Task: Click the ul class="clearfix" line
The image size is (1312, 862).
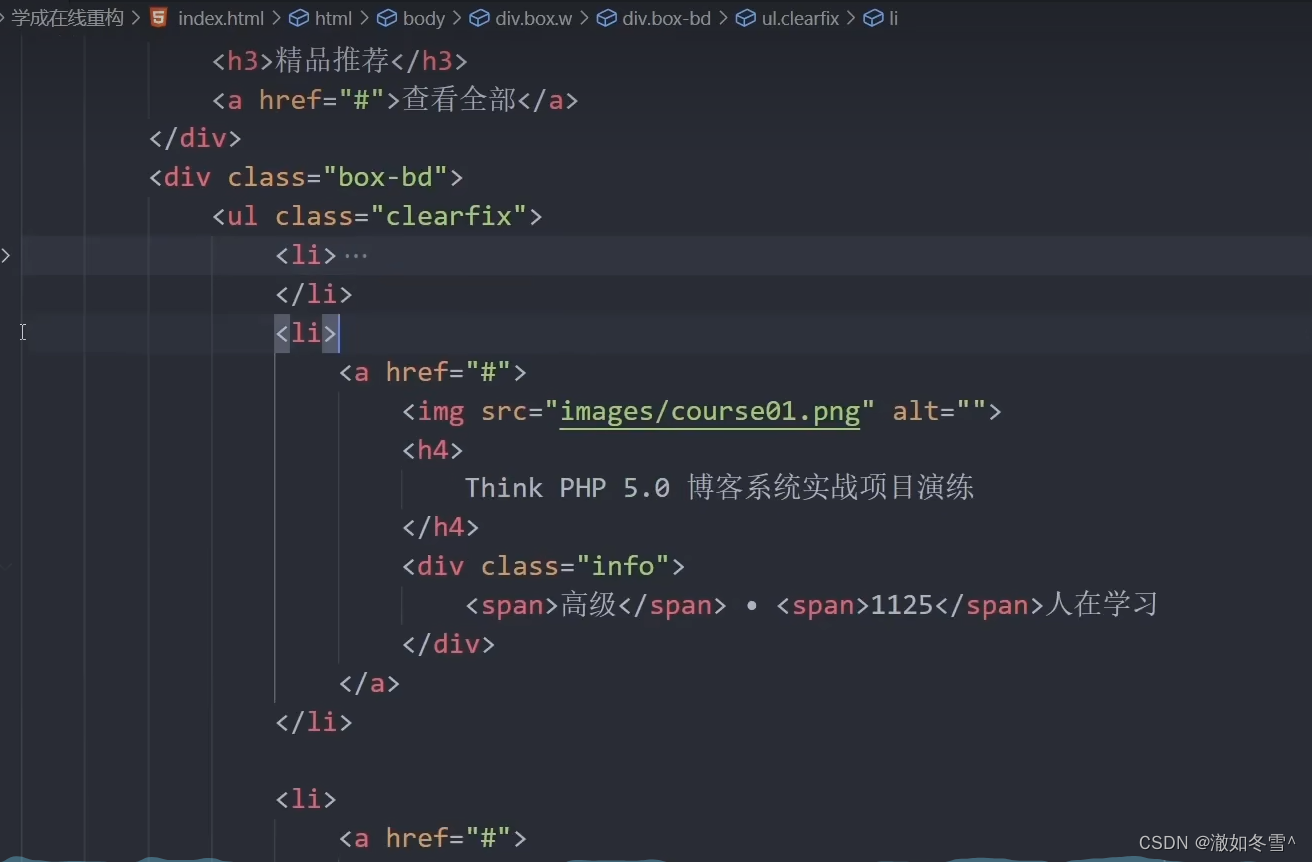Action: click(x=377, y=216)
